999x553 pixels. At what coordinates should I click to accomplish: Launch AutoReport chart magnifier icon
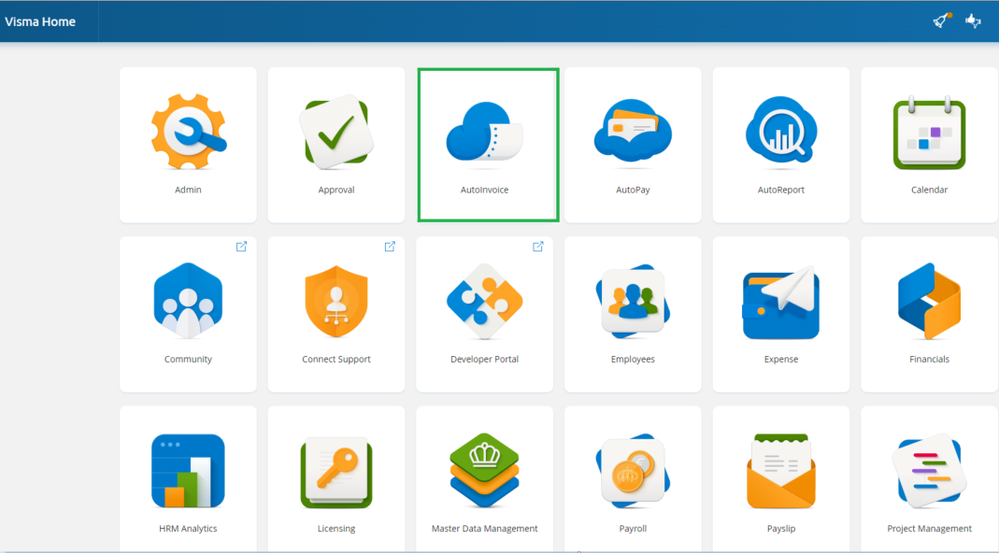pyautogui.click(x=781, y=130)
